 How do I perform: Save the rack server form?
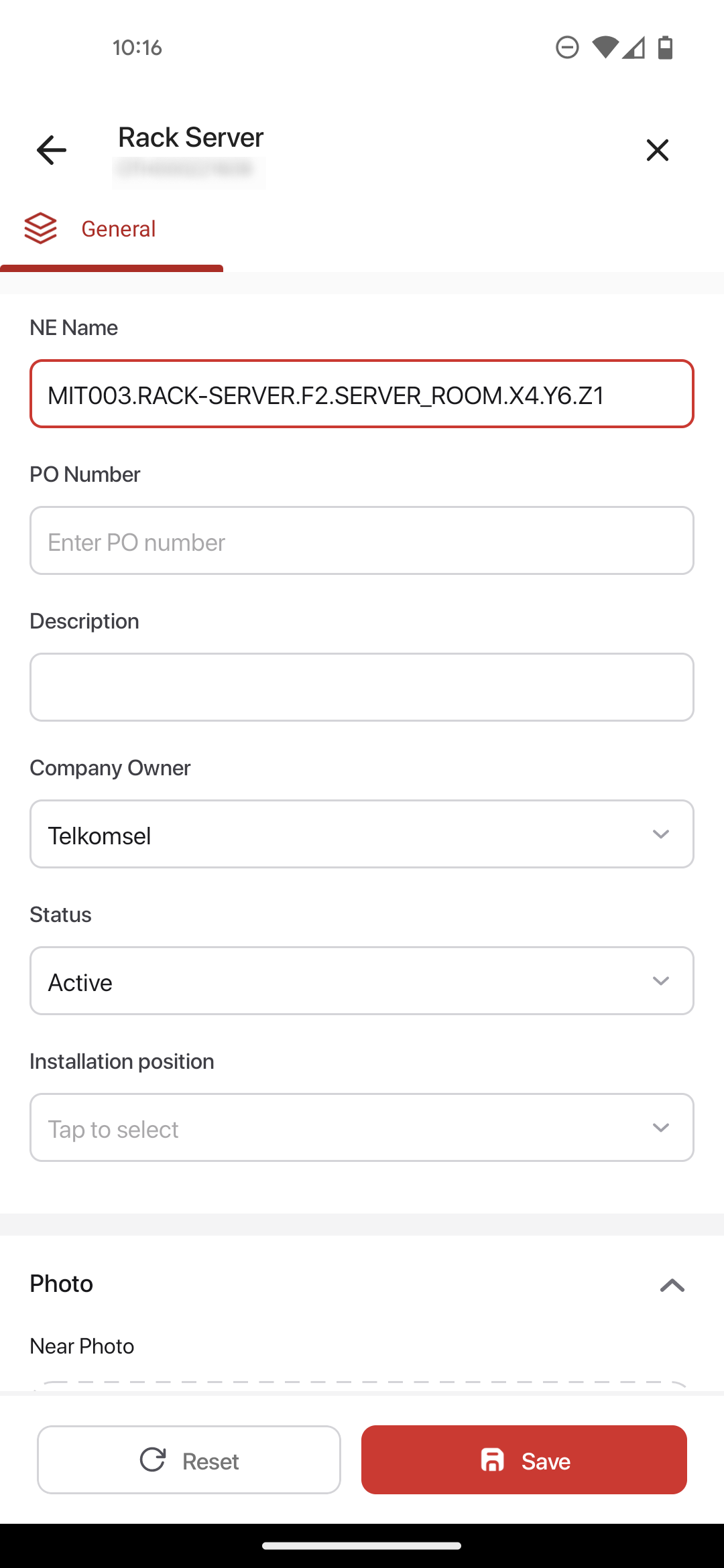click(524, 1460)
